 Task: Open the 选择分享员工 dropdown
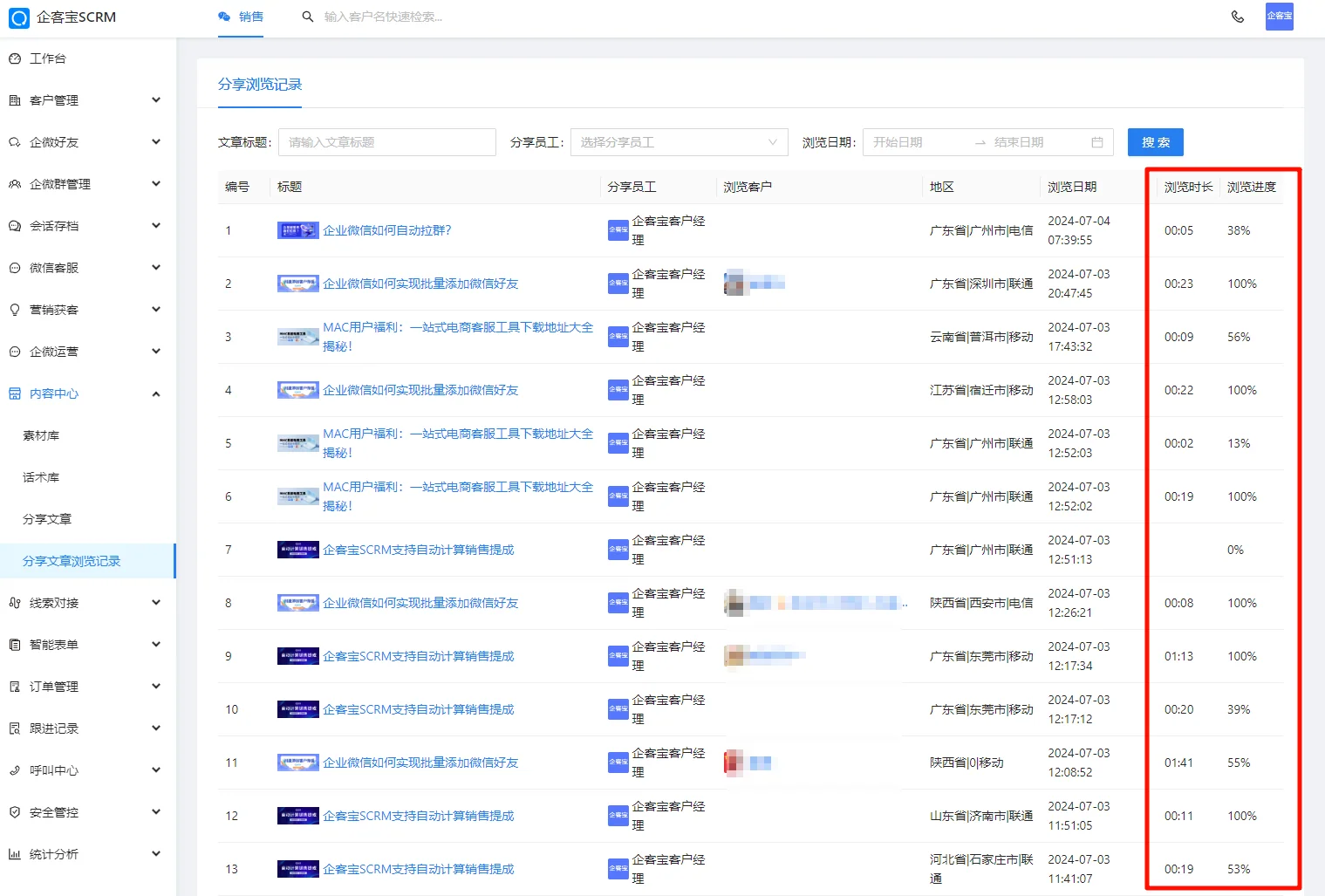click(x=679, y=142)
